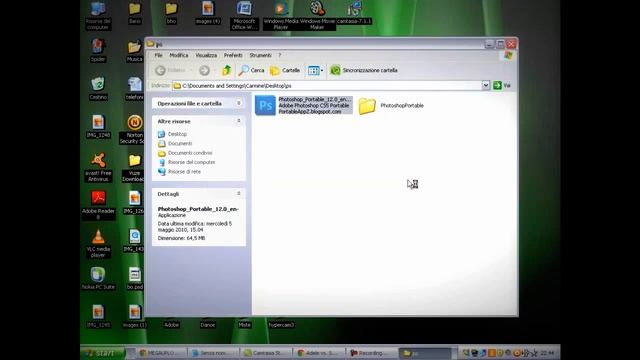Select the Musica desktop folder
Viewport: 640px width, 360px height.
[x=134, y=51]
